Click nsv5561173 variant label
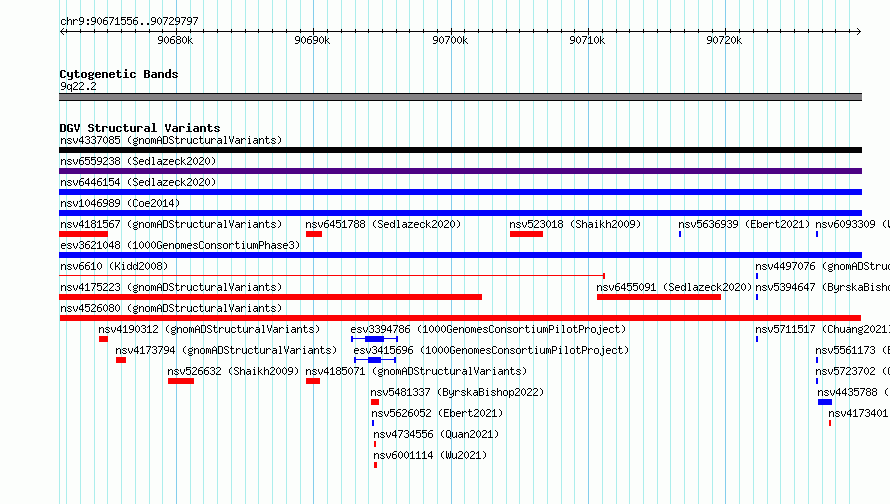 [852, 350]
